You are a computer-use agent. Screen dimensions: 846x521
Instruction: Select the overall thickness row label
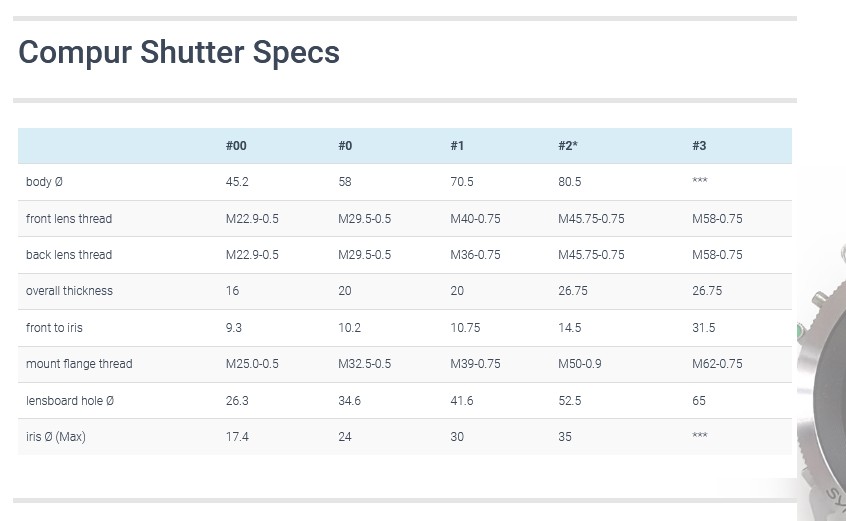(69, 291)
